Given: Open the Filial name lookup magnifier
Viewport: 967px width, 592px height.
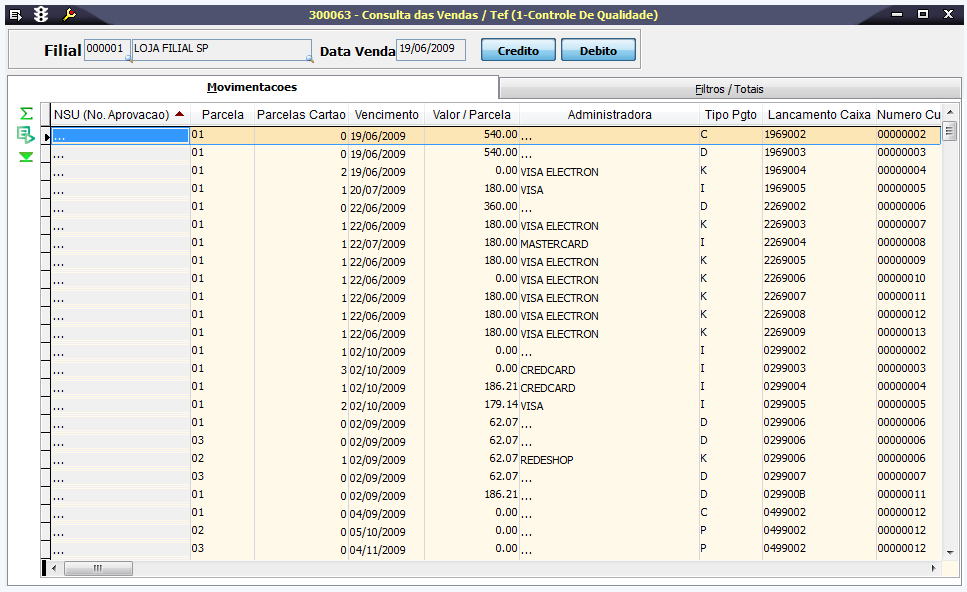Looking at the screenshot, I should tap(309, 59).
